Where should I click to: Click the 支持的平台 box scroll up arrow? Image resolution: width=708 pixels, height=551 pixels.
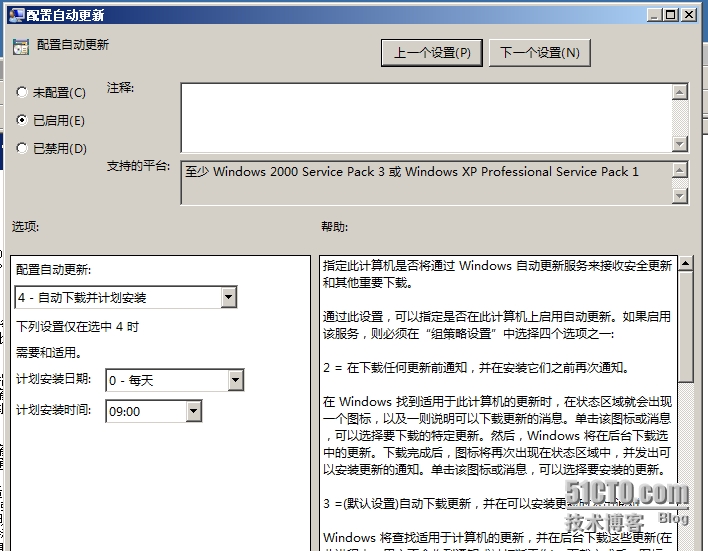coord(680,170)
